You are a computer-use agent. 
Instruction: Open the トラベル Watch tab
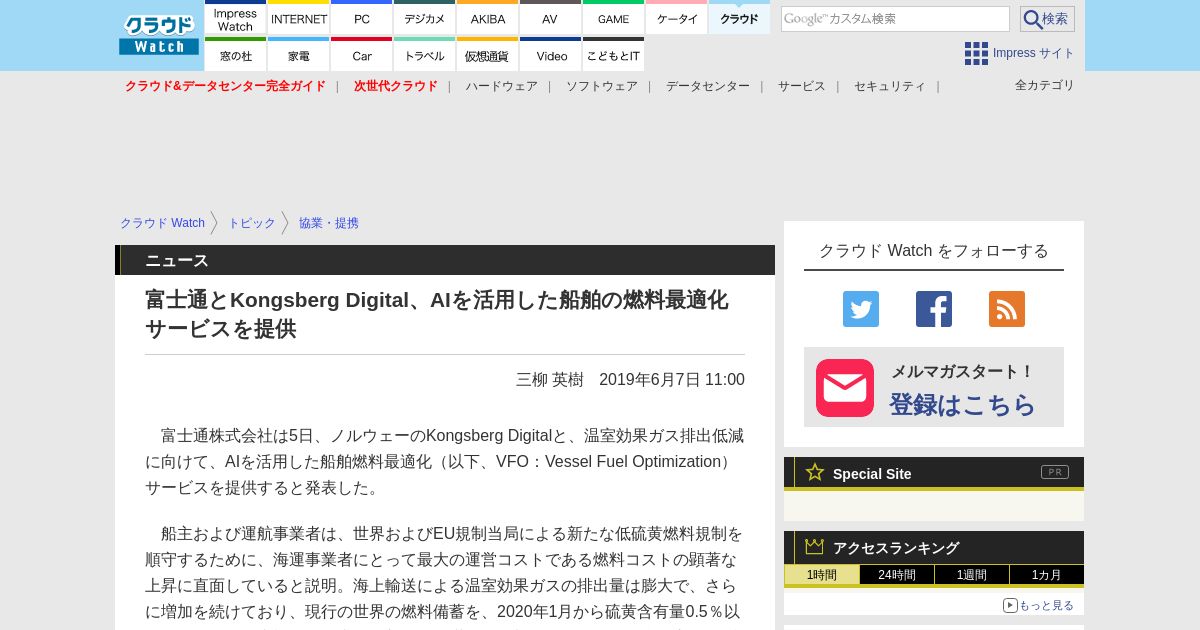coord(425,55)
